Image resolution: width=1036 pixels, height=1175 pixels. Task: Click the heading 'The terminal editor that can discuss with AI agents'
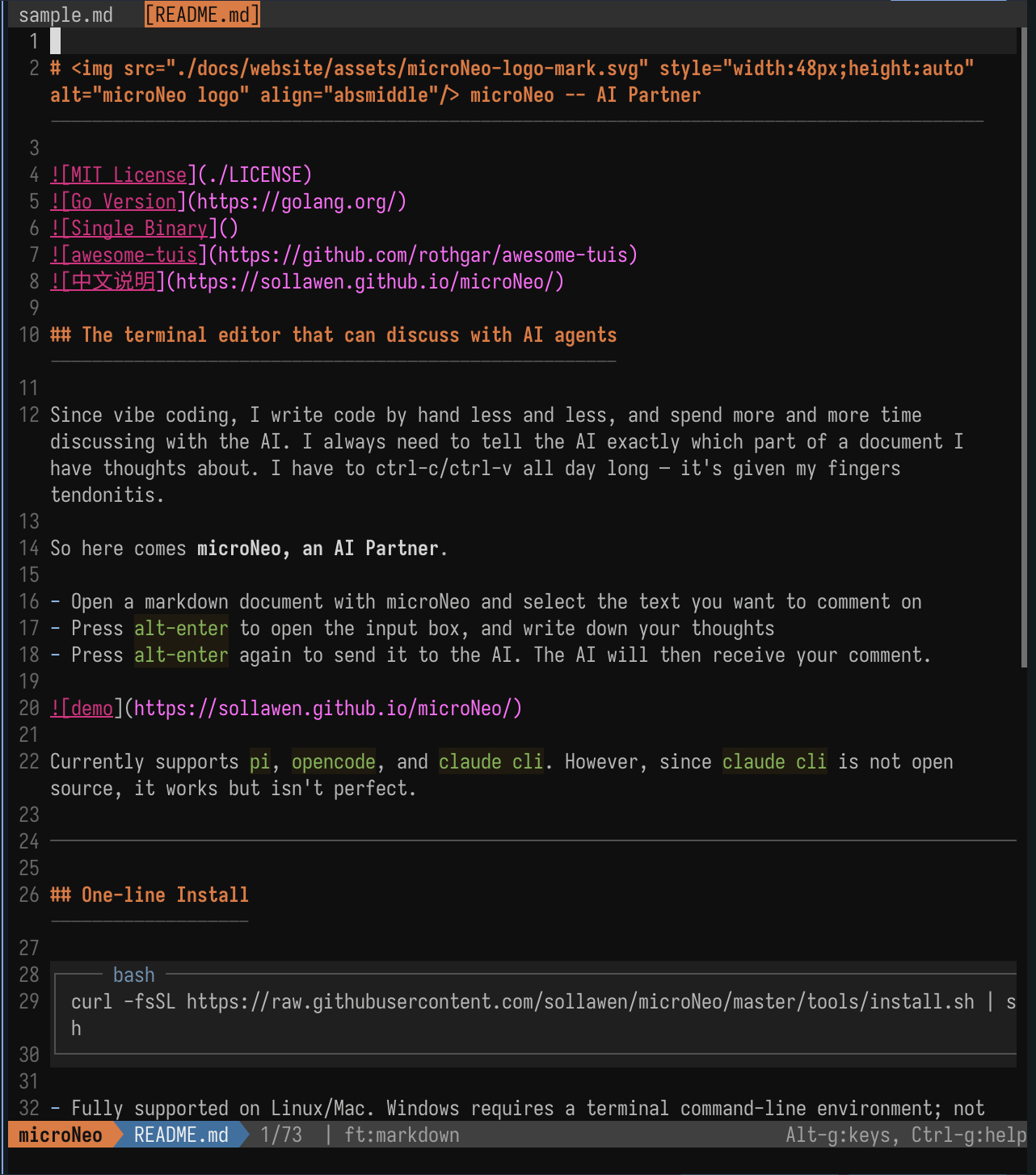(x=349, y=335)
